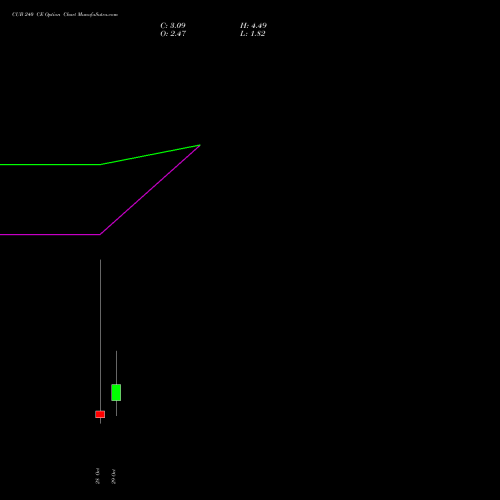
Task: Click the flat segment of the magenta line
Action: coord(50,235)
